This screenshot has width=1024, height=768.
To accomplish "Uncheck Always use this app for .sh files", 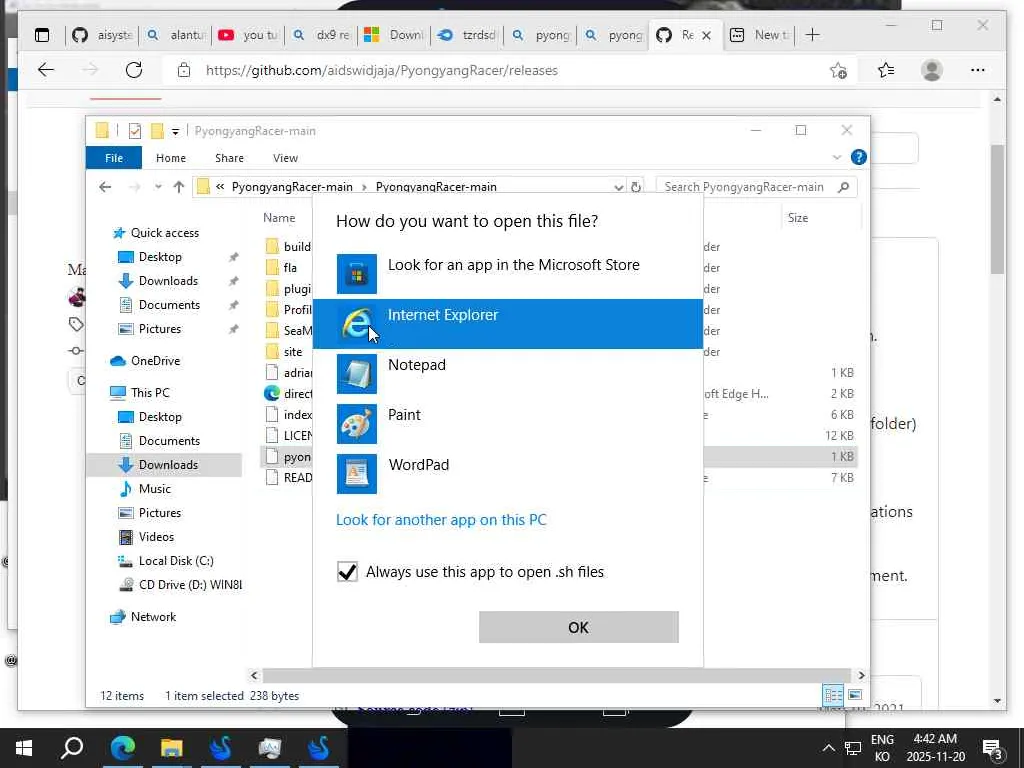I will click(x=347, y=571).
